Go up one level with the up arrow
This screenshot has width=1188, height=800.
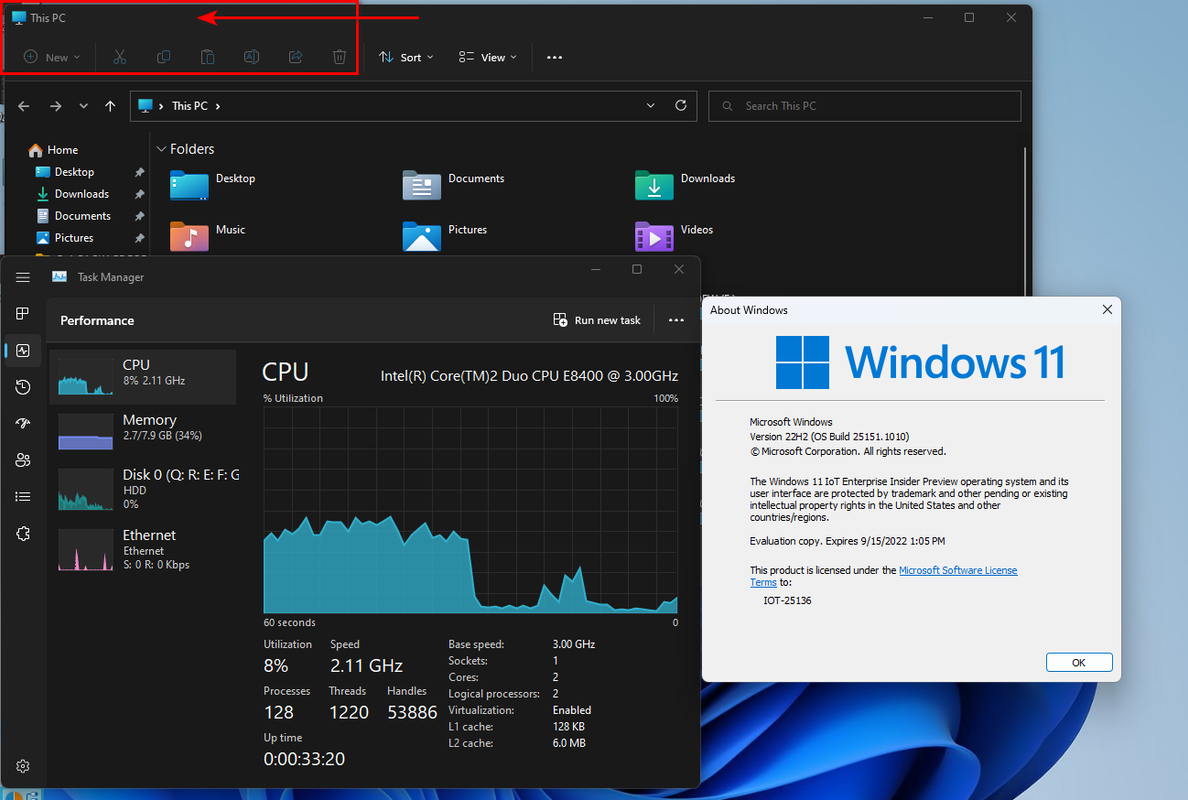[111, 106]
